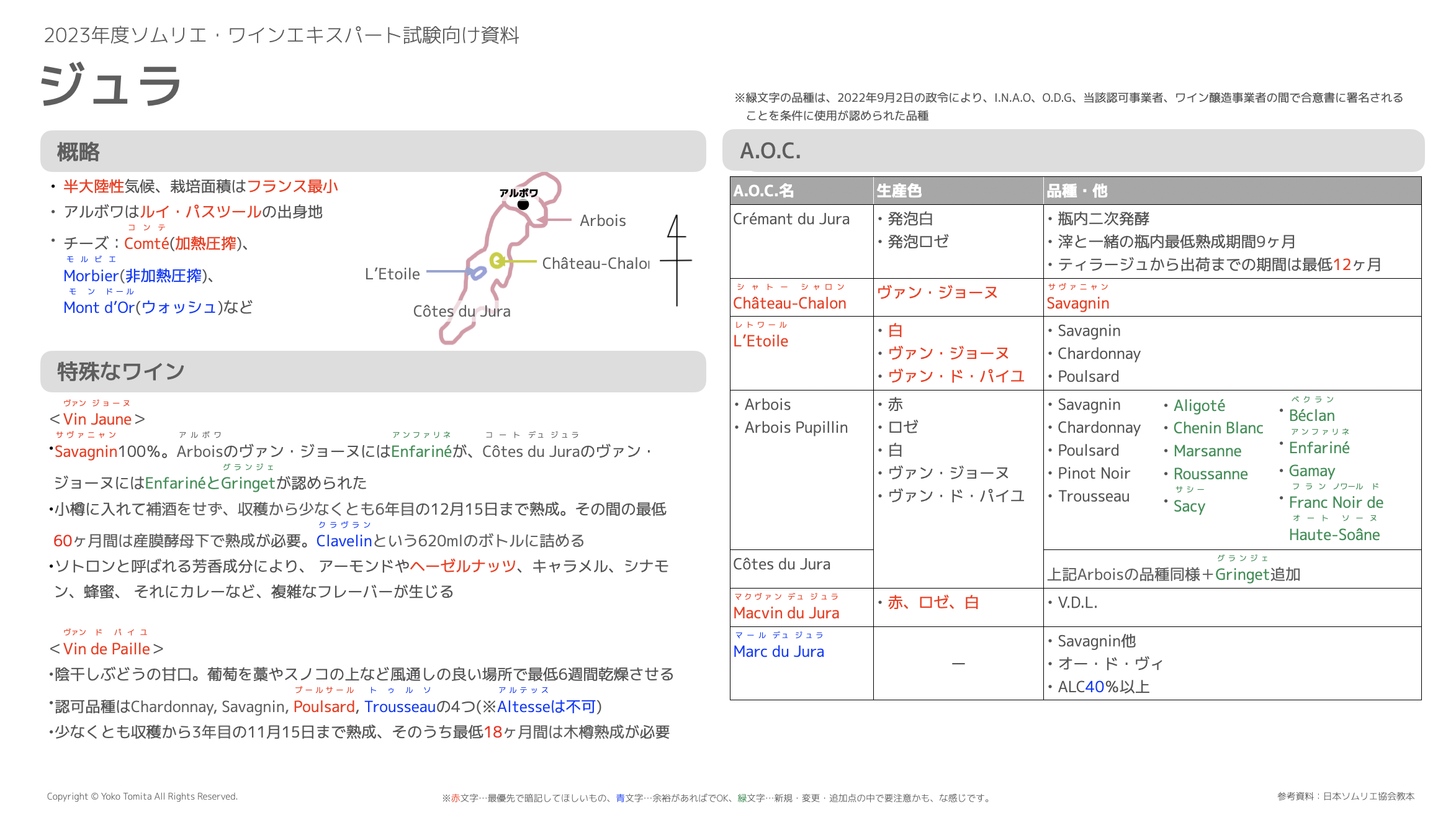
Task: Click red "赤、ロゼ、白" in Macvin row
Action: (x=933, y=602)
